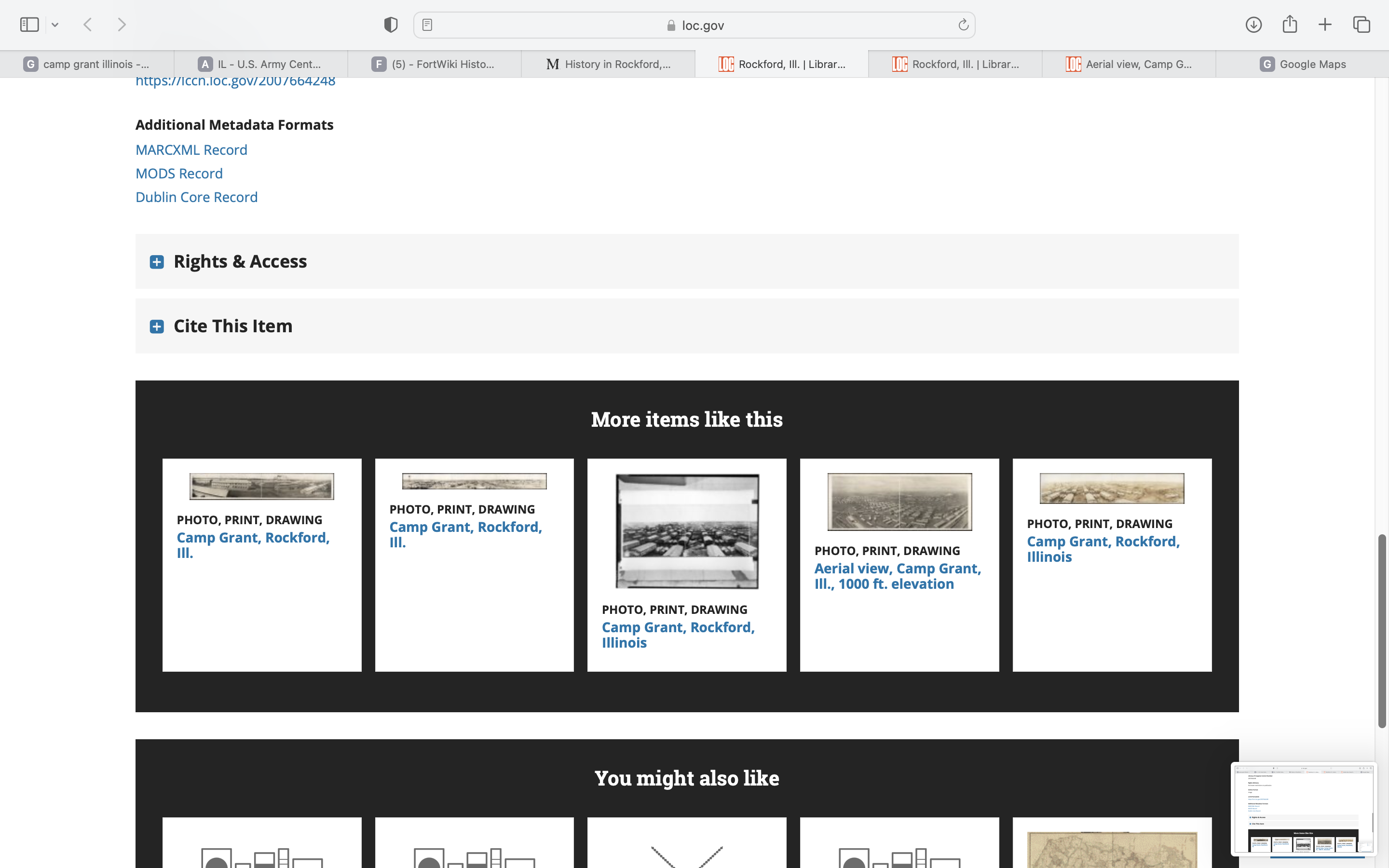Viewport: 1389px width, 868px height.
Task: Switch to the Google Maps tab
Action: [x=1302, y=64]
